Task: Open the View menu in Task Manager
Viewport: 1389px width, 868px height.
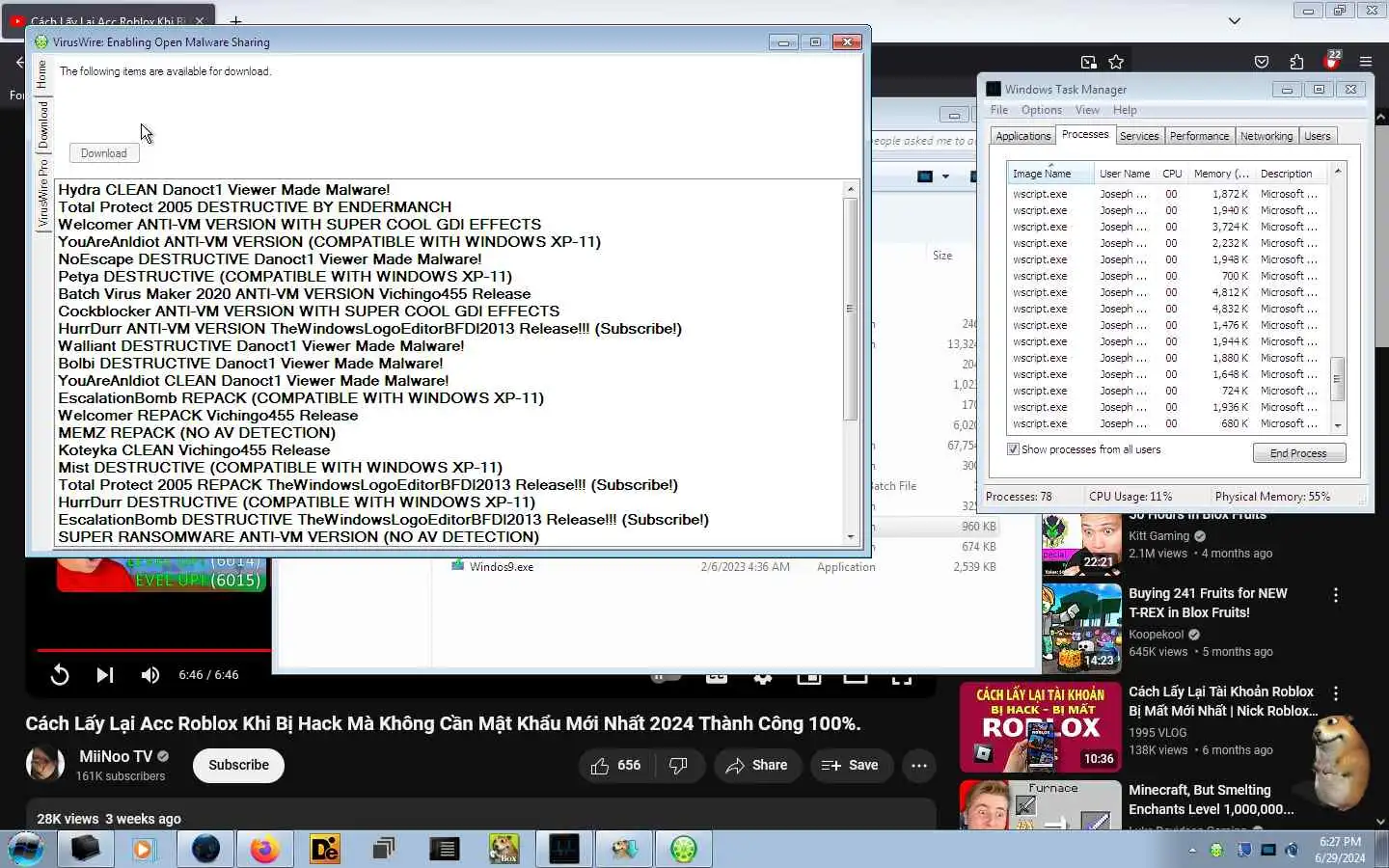Action: pyautogui.click(x=1087, y=110)
